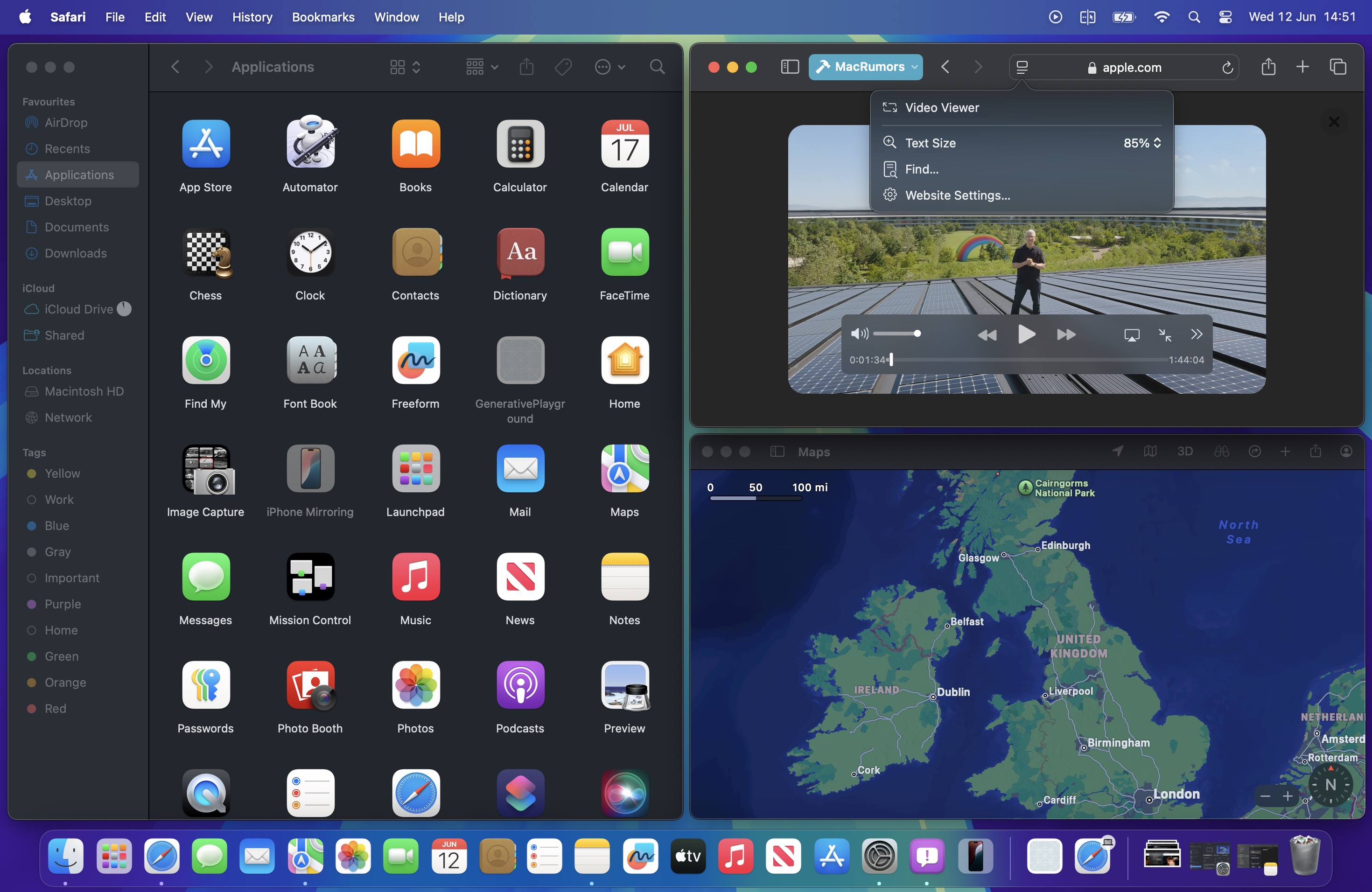Viewport: 1372px width, 892px height.
Task: Drag volume slider in video player
Action: [x=917, y=333]
